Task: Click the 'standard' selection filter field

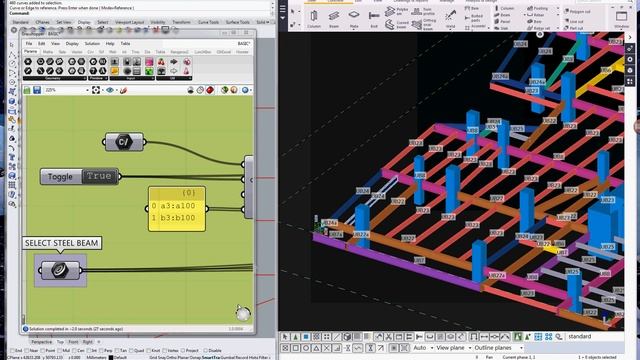Action: pos(594,336)
